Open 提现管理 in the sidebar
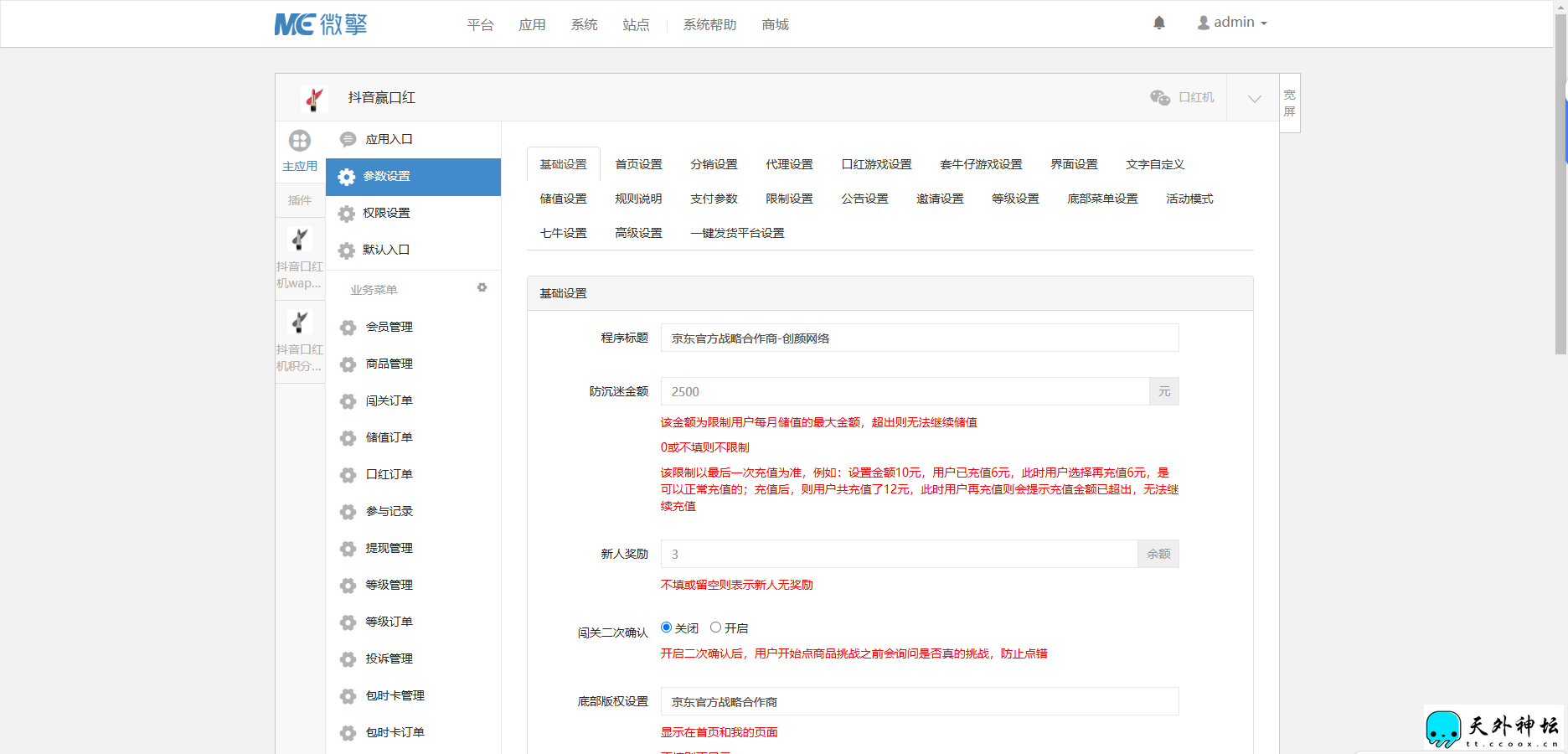Image resolution: width=1568 pixels, height=754 pixels. [x=389, y=549]
